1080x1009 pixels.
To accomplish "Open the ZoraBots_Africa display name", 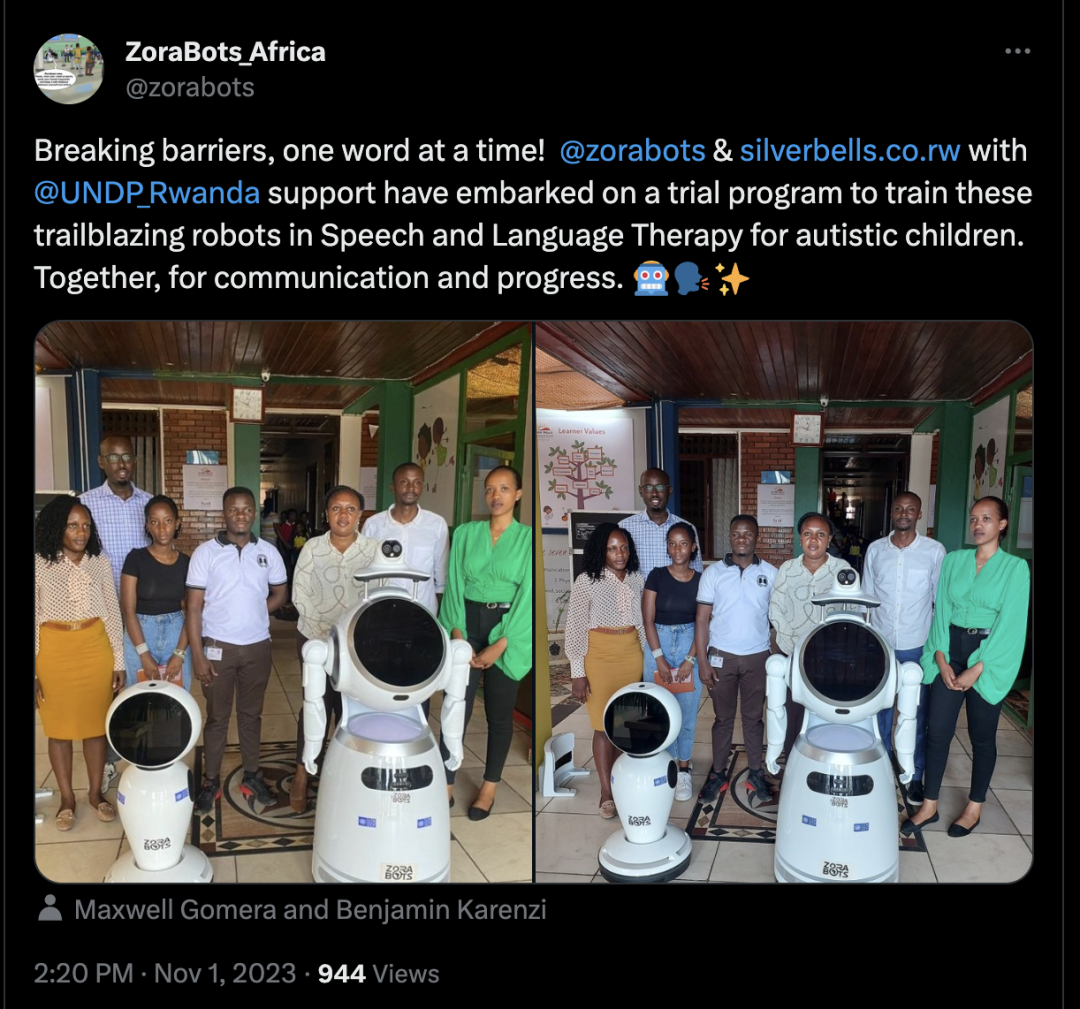I will coord(225,52).
